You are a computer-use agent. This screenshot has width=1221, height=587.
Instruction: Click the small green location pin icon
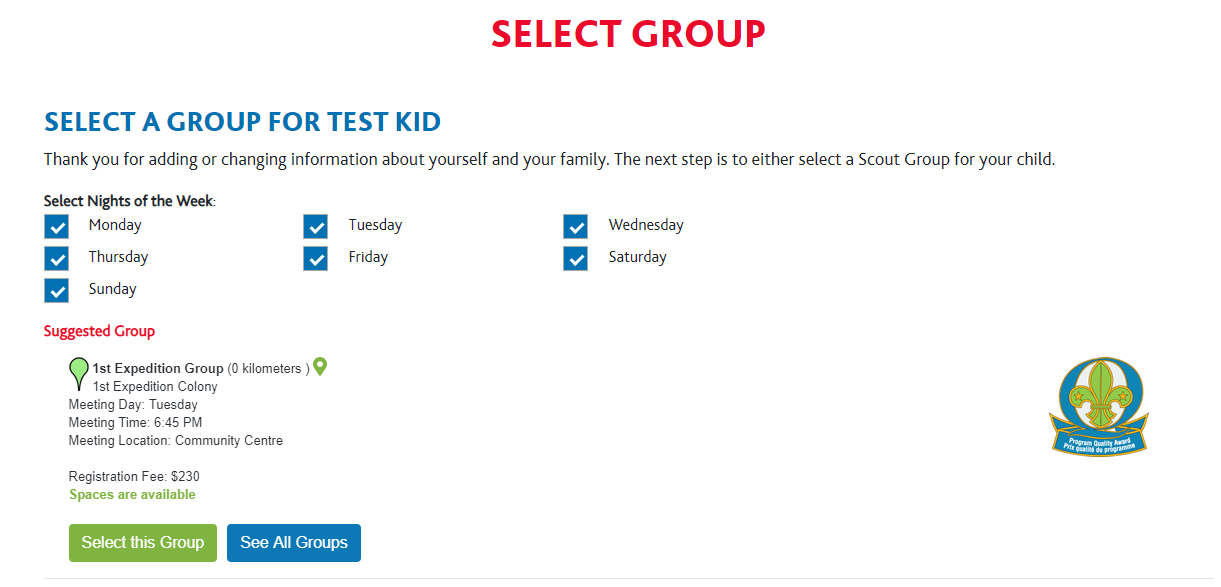click(x=320, y=367)
